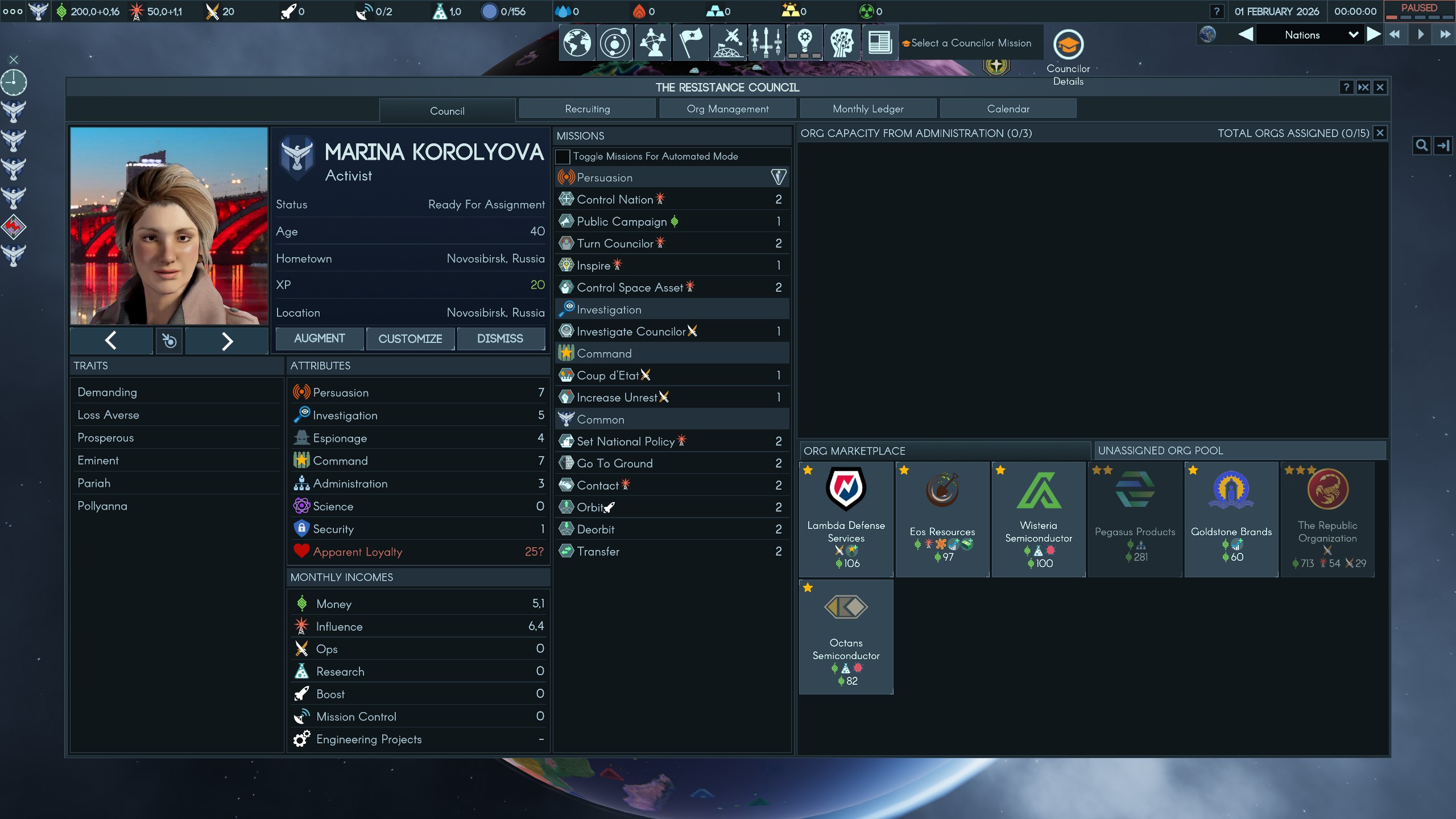Toggle Missions For Automated Mode checkbox

point(562,156)
